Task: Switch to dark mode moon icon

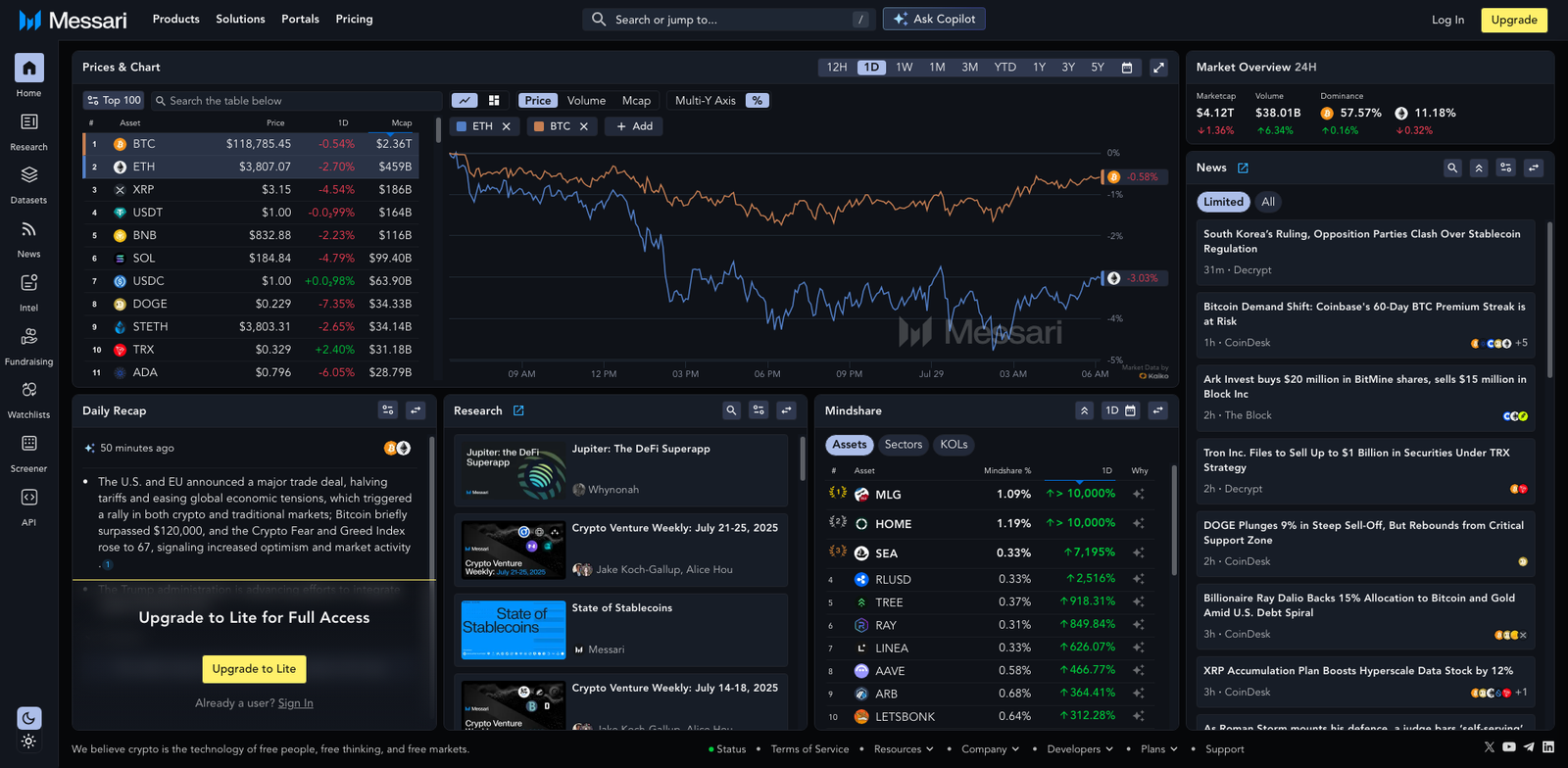Action: pyautogui.click(x=28, y=718)
